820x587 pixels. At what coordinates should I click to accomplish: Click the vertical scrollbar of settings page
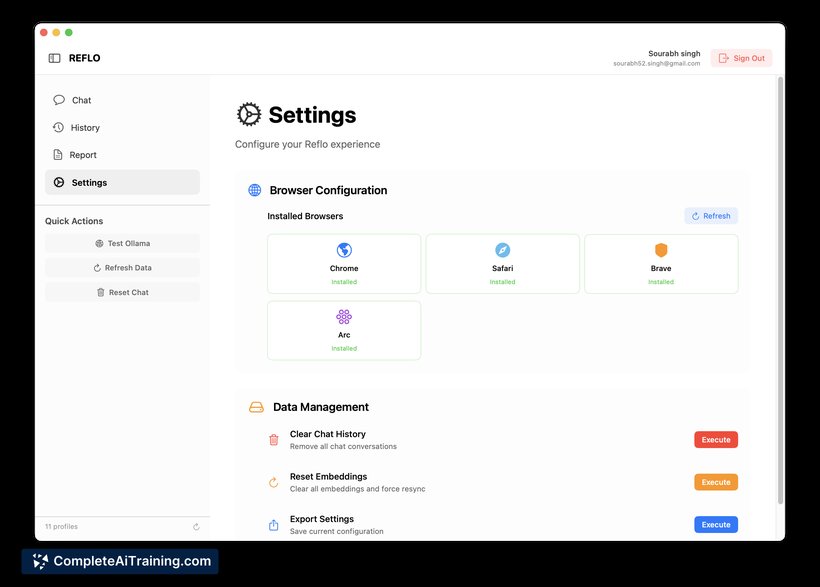point(780,290)
